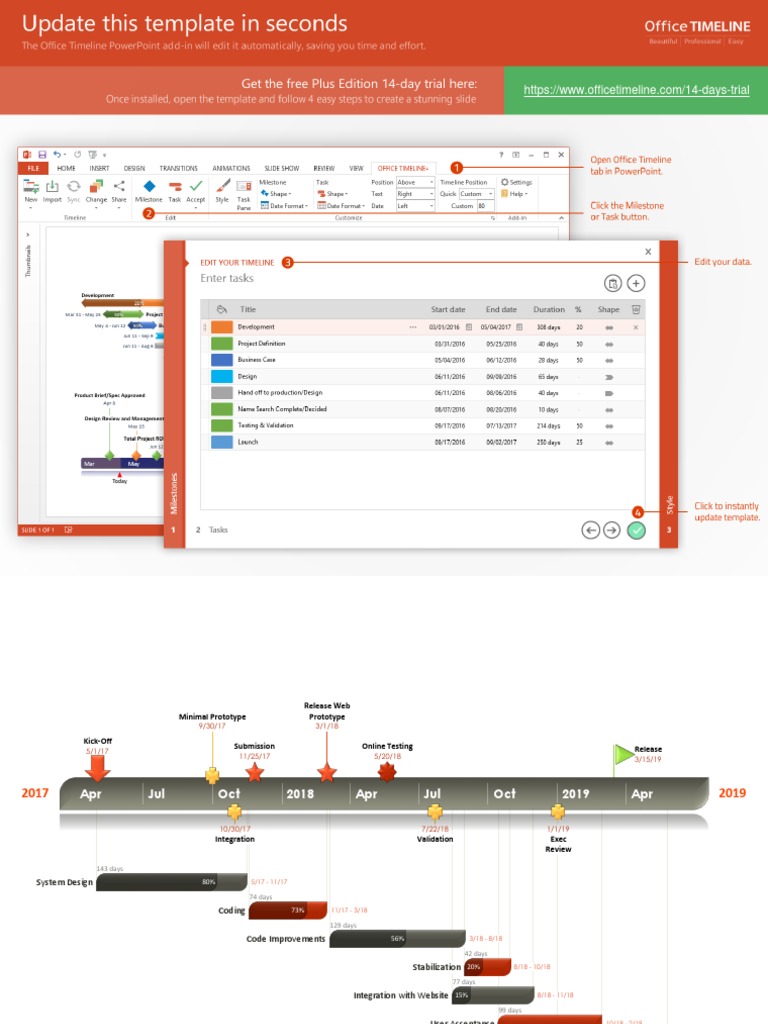Image resolution: width=768 pixels, height=1024 pixels.
Task: Open the Help dropdown
Action: pyautogui.click(x=515, y=194)
